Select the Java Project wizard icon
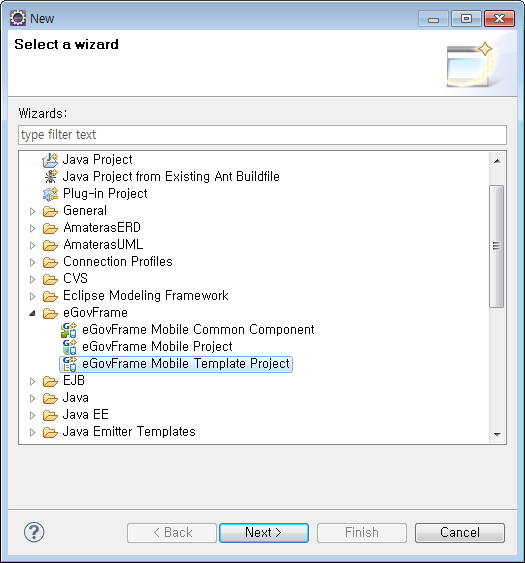Viewport: 525px width, 563px height. coord(50,159)
